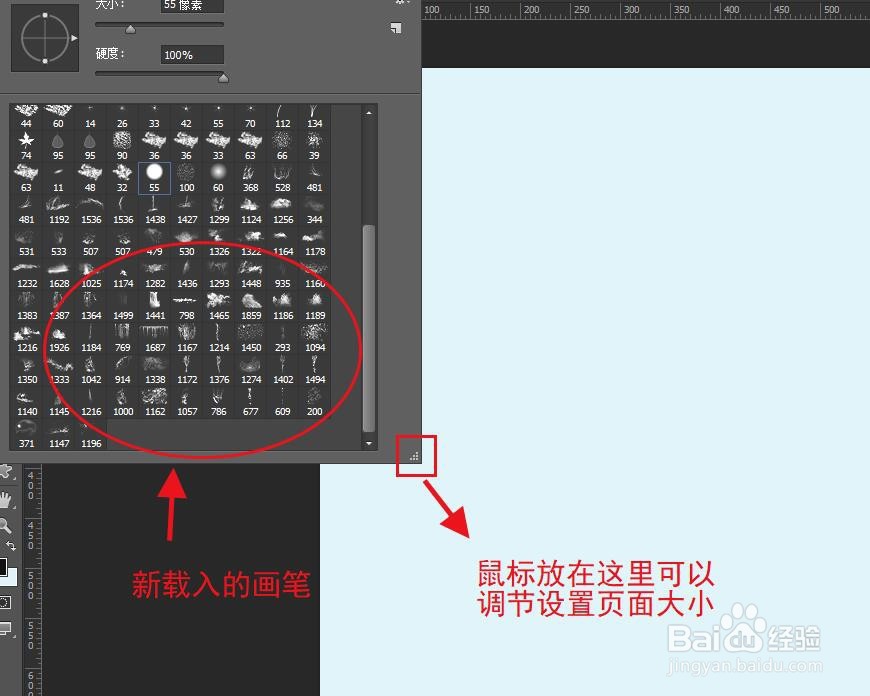Select the soft round brush numbered 55
Image resolution: width=870 pixels, height=696 pixels.
[x=155, y=172]
